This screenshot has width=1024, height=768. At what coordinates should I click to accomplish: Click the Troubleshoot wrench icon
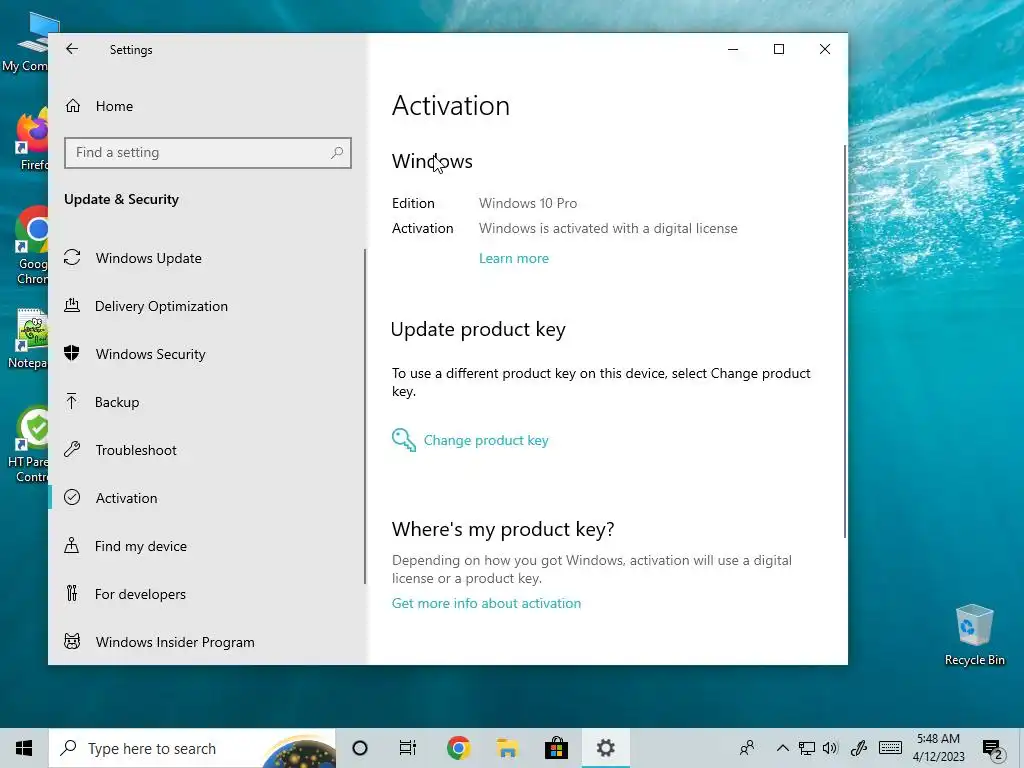(72, 449)
